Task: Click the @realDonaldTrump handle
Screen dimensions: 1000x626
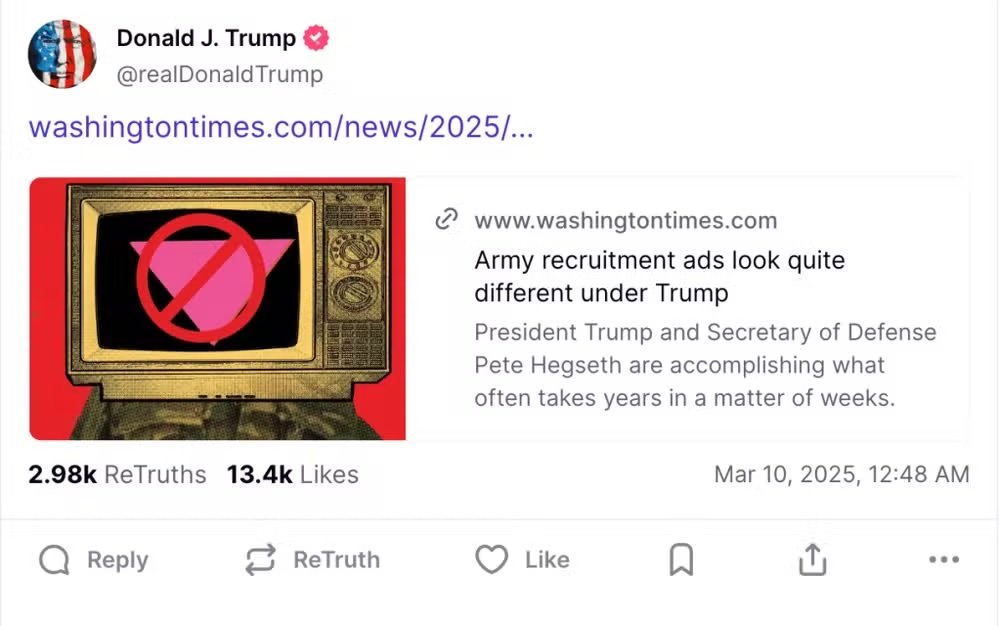Action: click(x=220, y=75)
